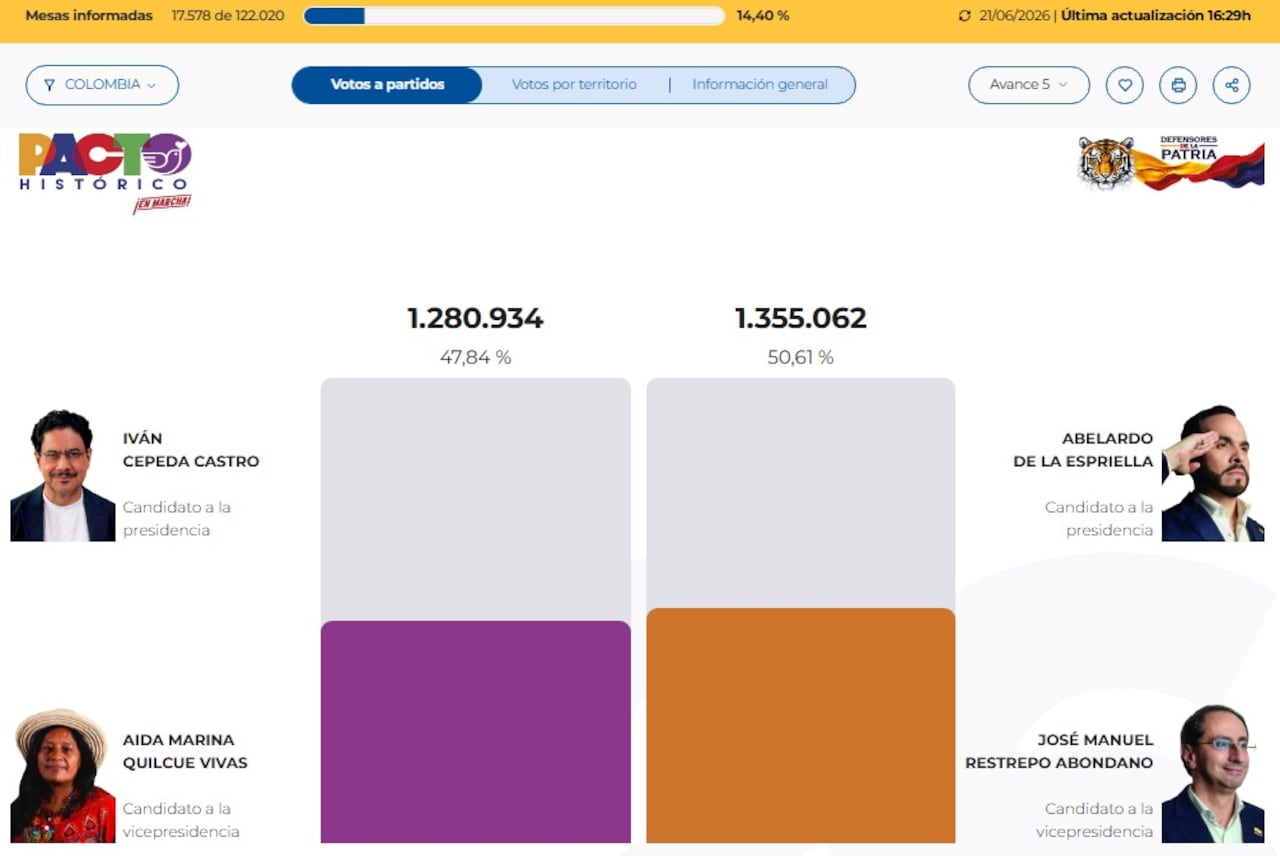The image size is (1280, 856).
Task: Click the refresh icon beside the date
Action: click(964, 16)
